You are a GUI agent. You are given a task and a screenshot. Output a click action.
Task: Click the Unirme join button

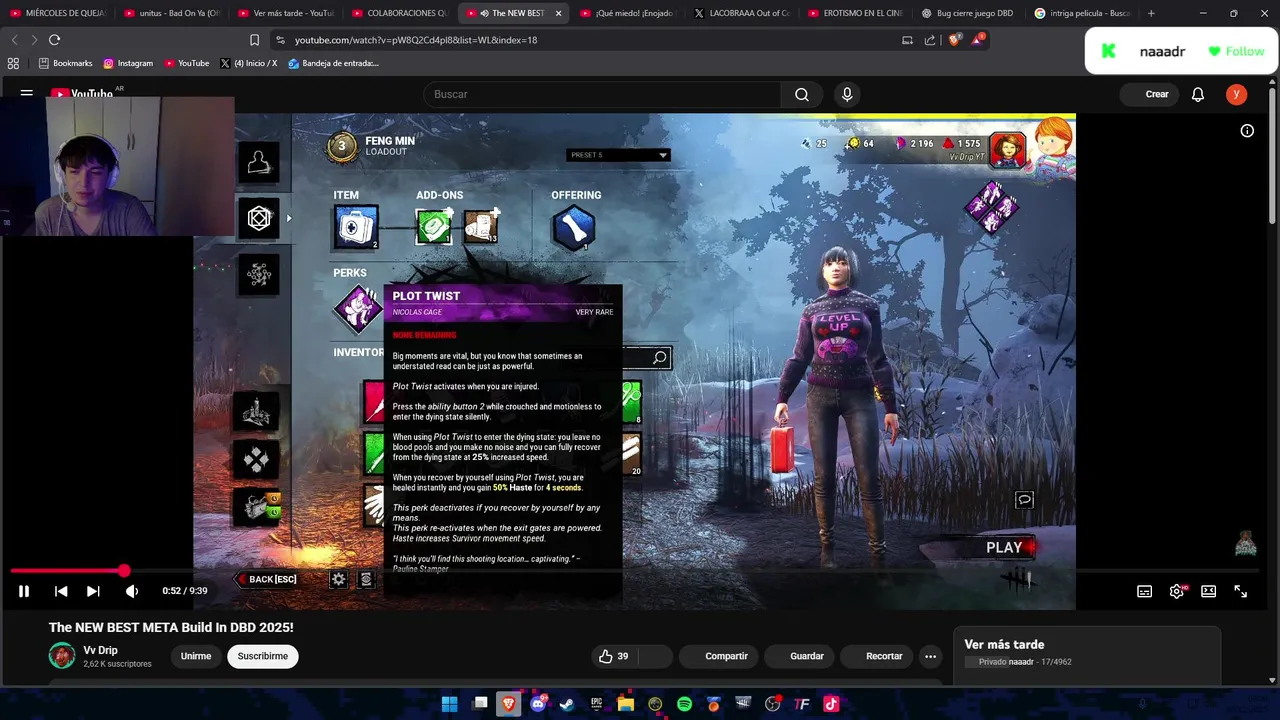tap(196, 656)
